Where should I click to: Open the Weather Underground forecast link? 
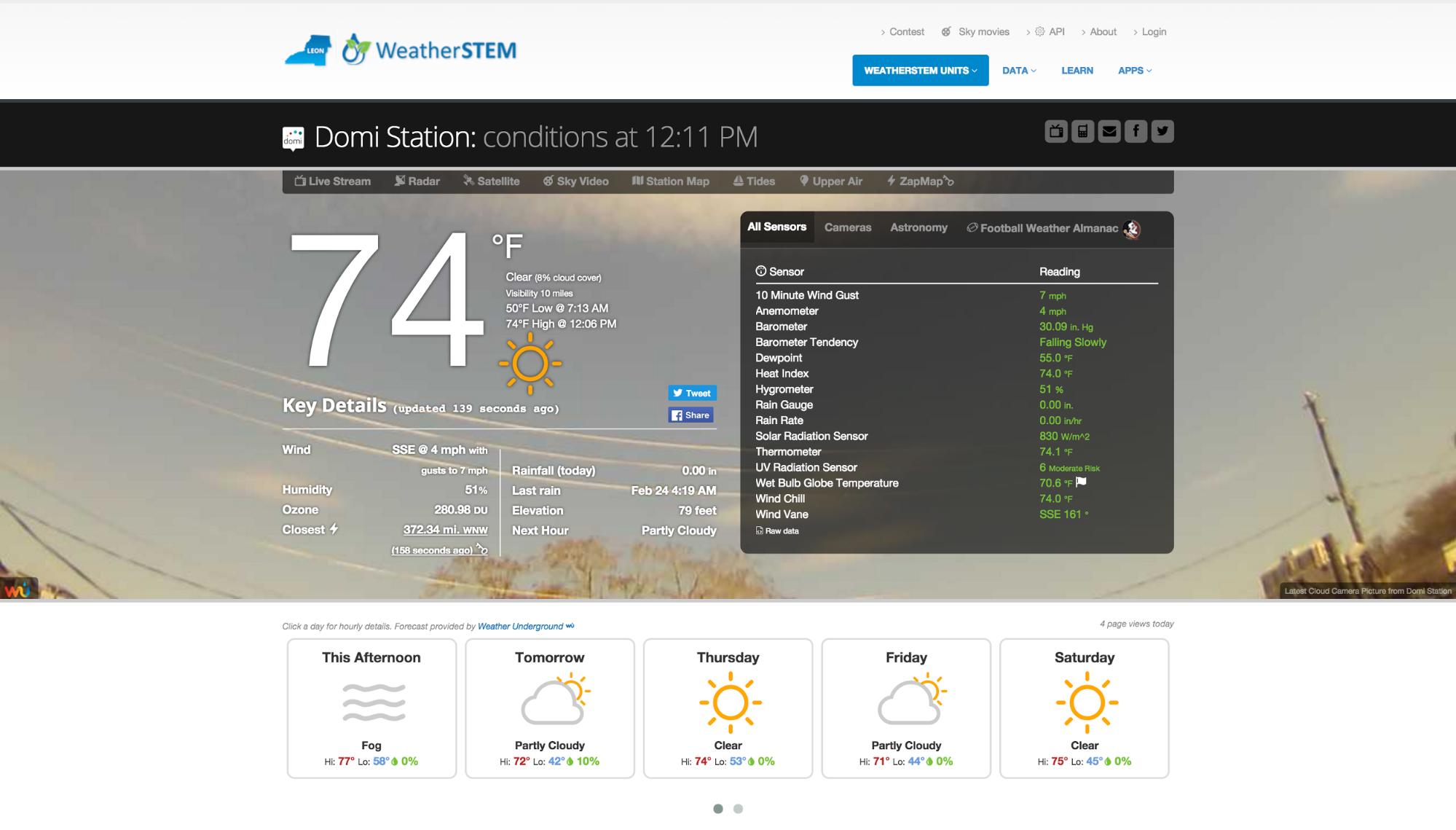tap(520, 627)
